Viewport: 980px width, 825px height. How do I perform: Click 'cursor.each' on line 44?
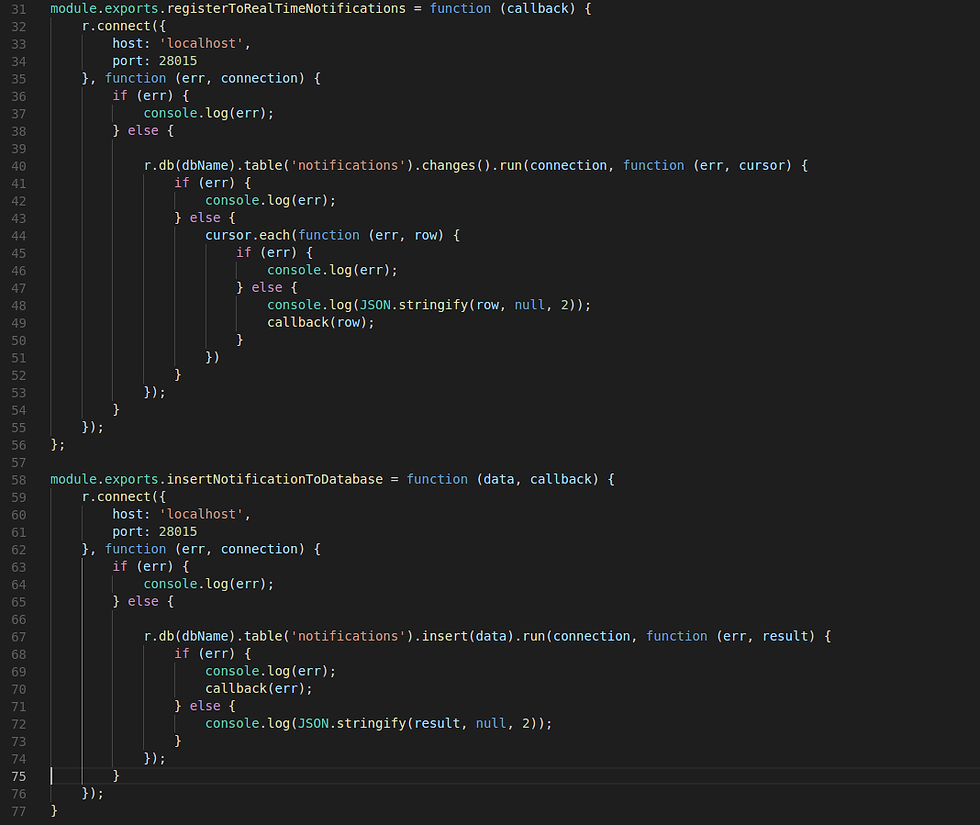coord(248,236)
